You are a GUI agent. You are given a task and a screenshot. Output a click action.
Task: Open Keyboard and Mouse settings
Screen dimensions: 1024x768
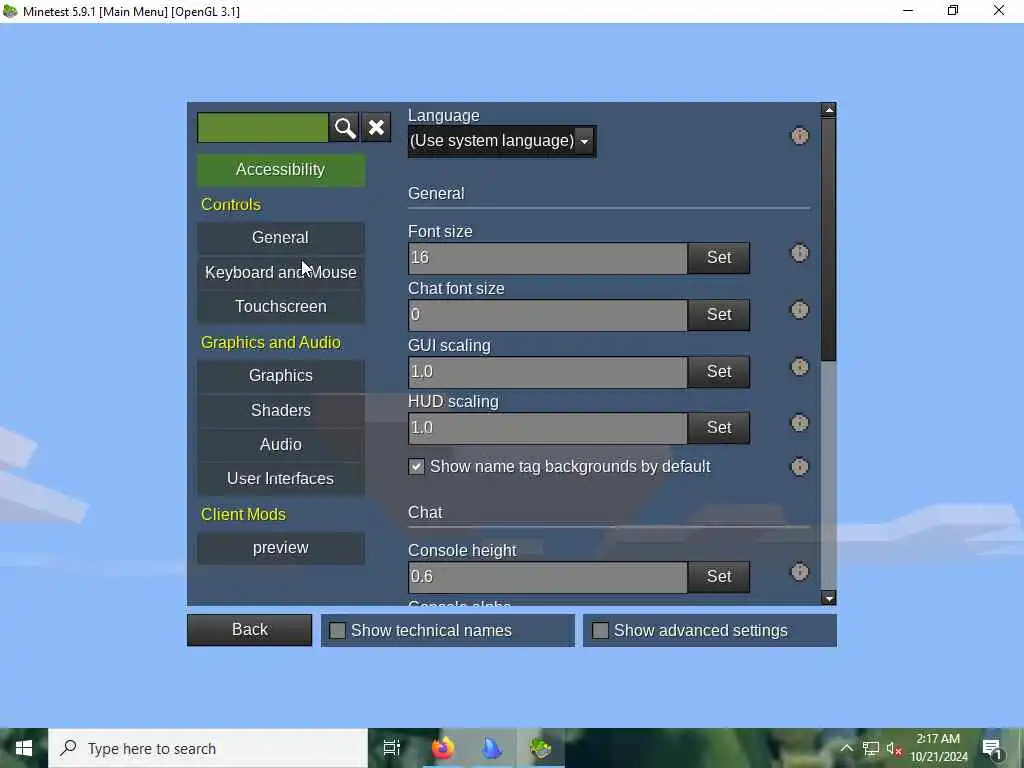click(x=281, y=272)
